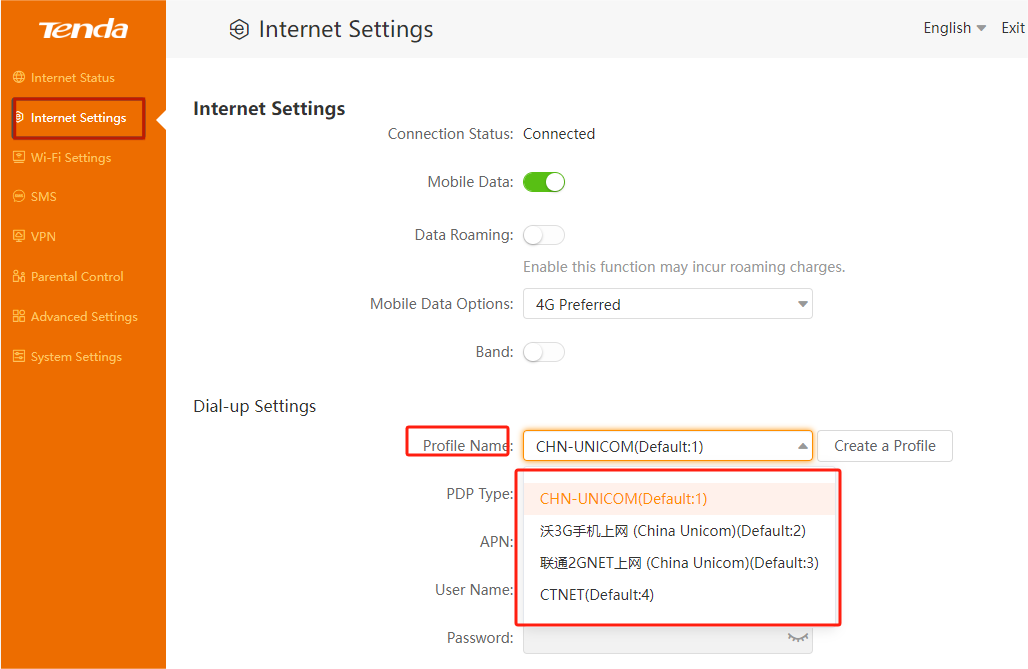Click the Advanced Settings grid icon

coord(19,317)
